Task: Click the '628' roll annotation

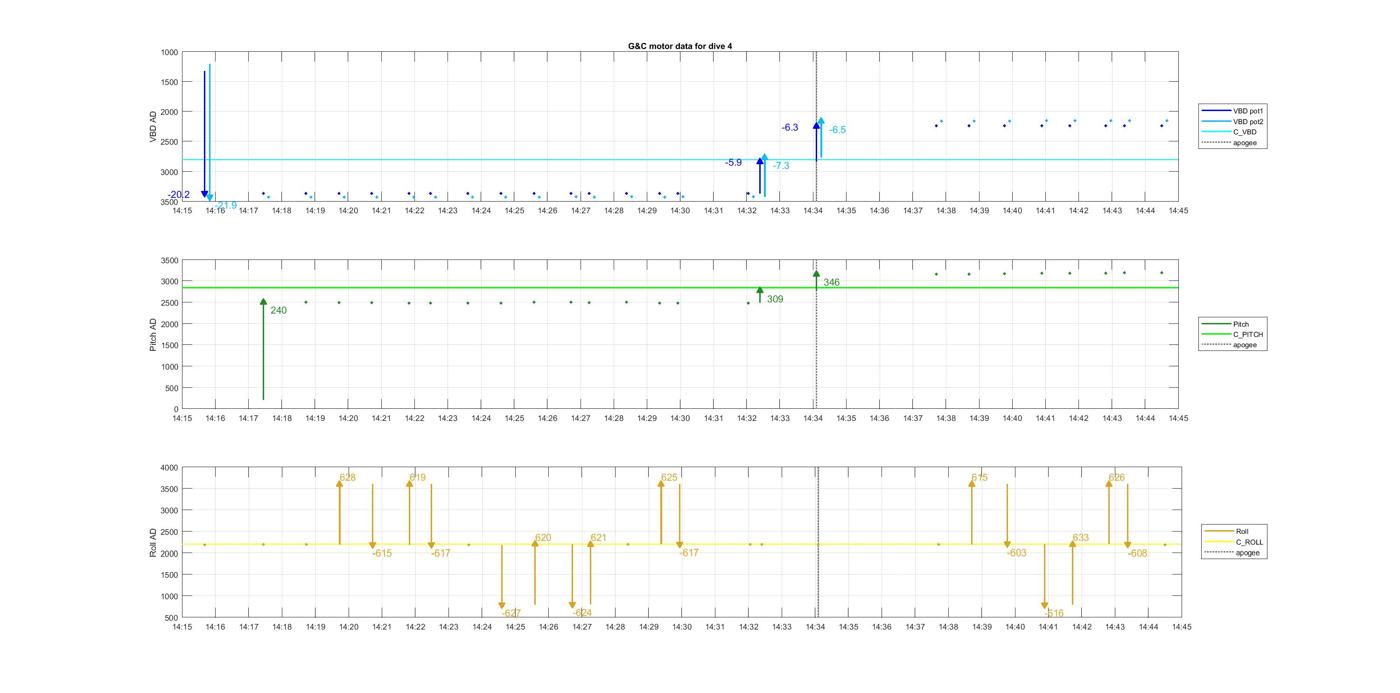Action: coord(347,478)
